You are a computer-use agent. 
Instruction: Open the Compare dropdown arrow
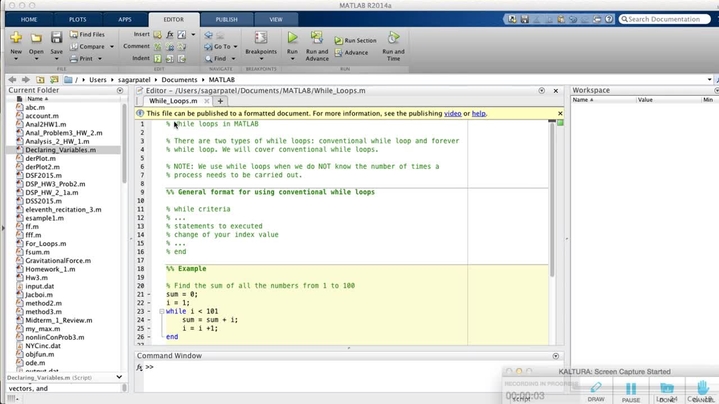pyautogui.click(x=111, y=47)
